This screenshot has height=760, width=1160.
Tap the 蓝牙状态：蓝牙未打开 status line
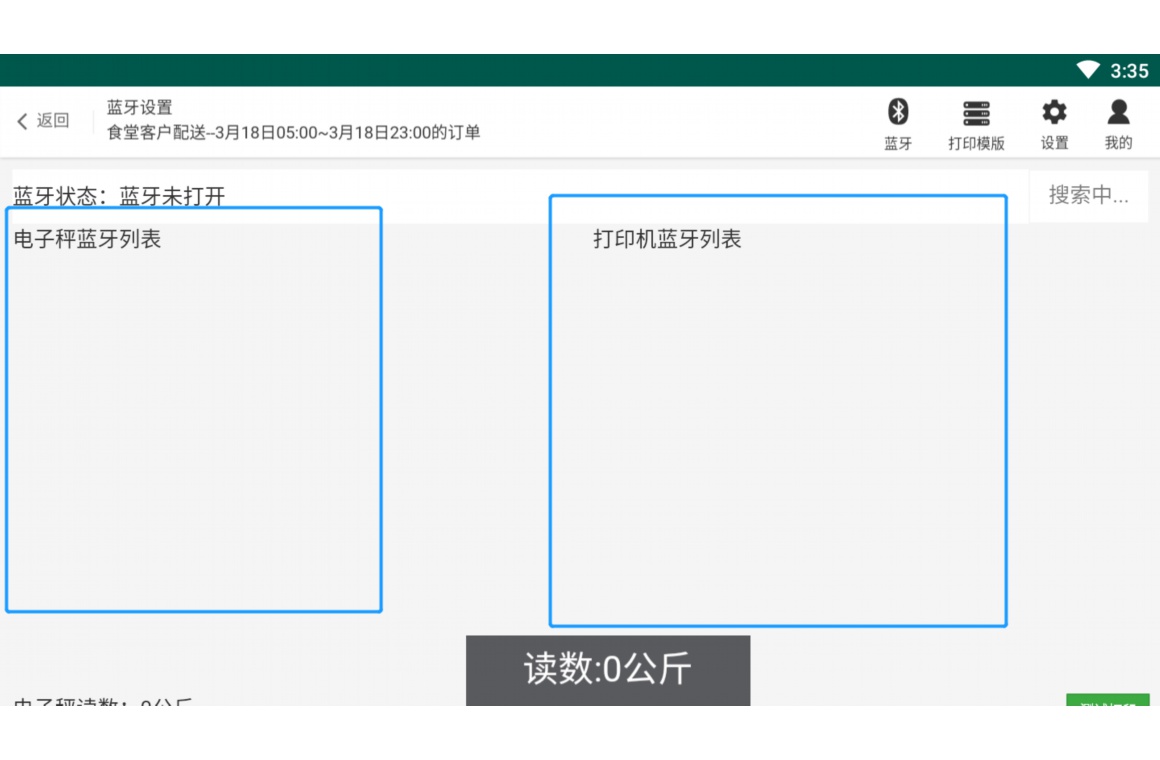point(120,196)
